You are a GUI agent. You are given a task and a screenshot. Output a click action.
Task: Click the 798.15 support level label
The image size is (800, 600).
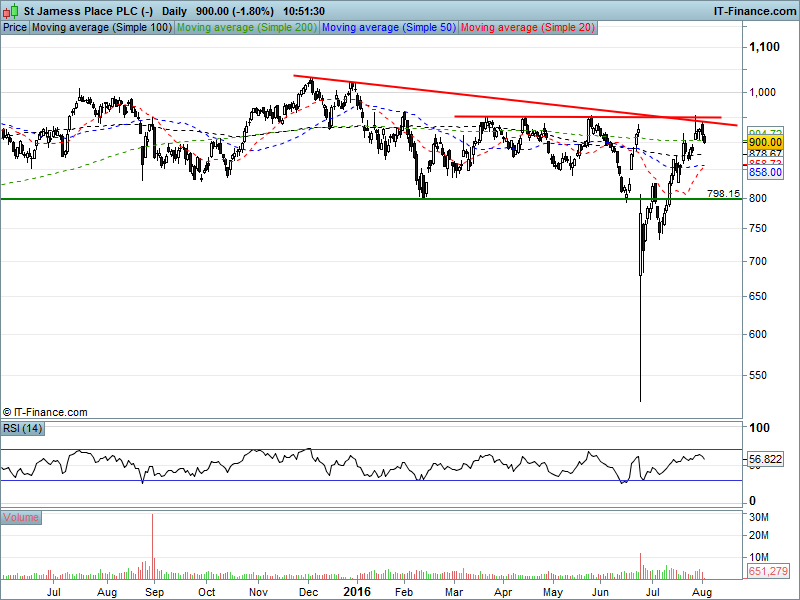point(723,193)
